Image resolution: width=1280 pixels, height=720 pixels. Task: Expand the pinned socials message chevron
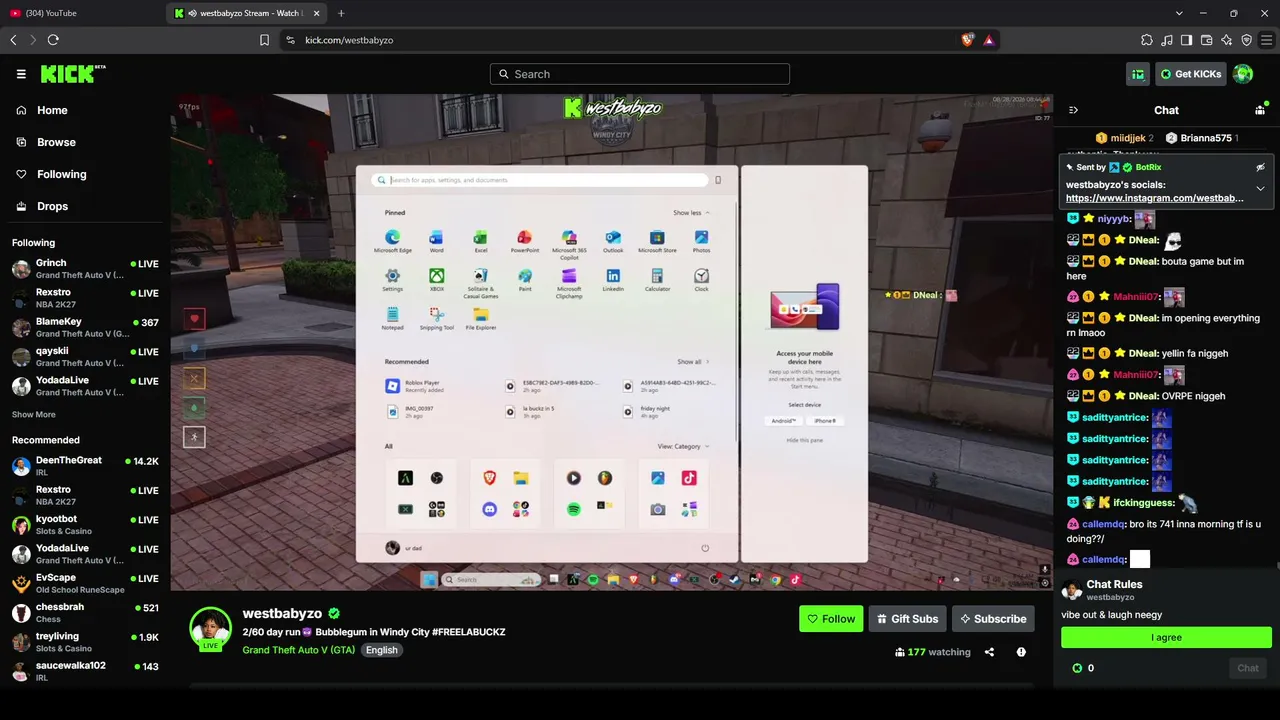1260,188
